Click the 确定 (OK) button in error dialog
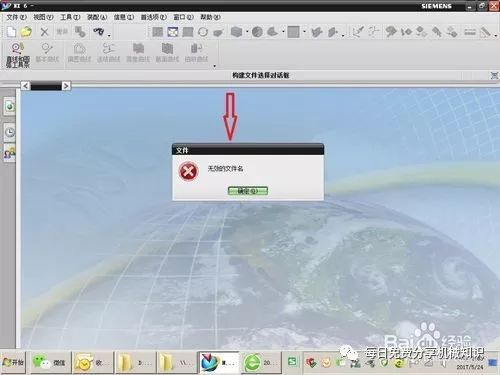Screen dimensions: 500x375 (248, 191)
